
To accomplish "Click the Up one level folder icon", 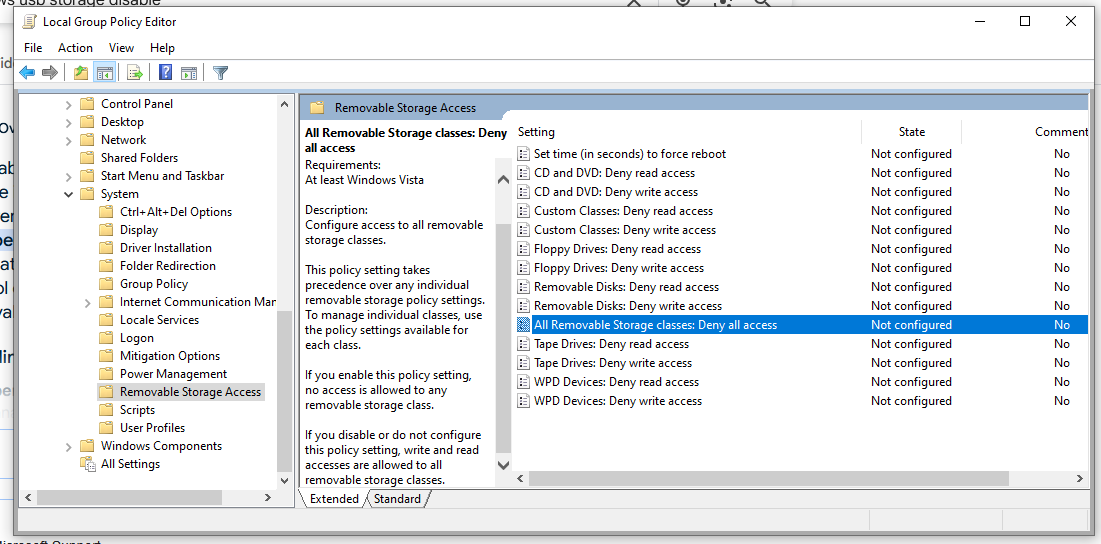I will pyautogui.click(x=81, y=72).
